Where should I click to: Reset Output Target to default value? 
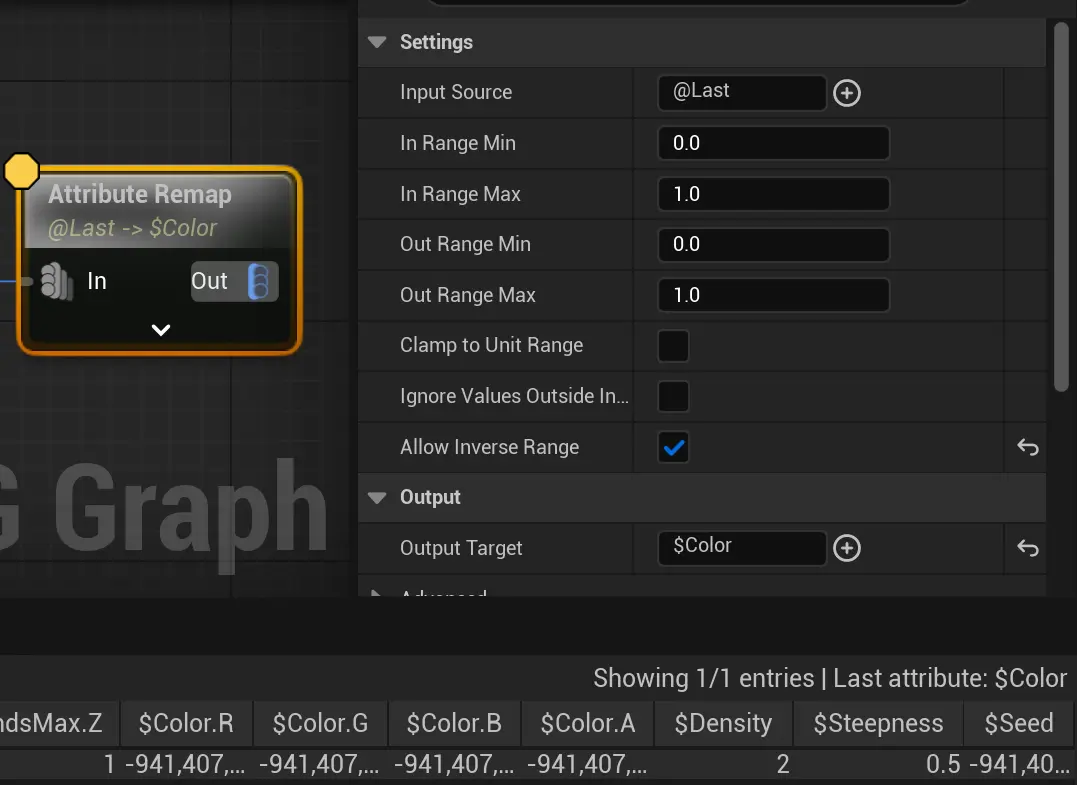point(1027,548)
